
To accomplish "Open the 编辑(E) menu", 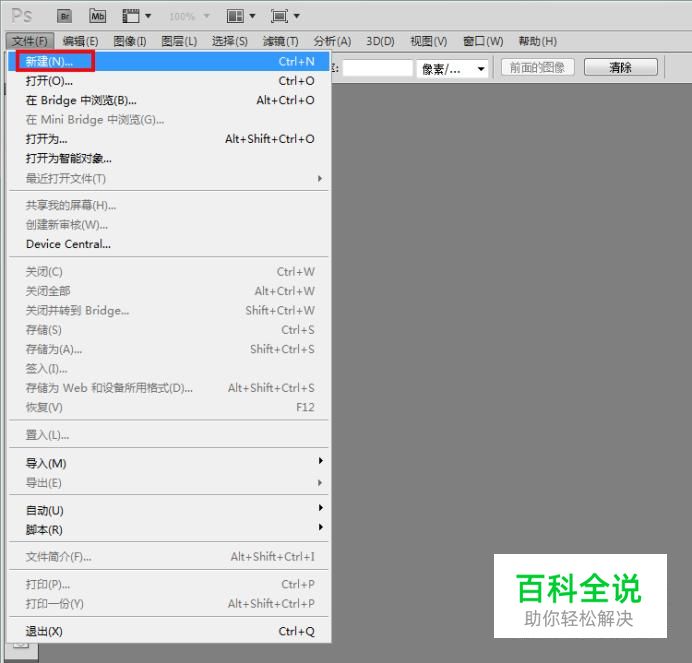I will [80, 41].
